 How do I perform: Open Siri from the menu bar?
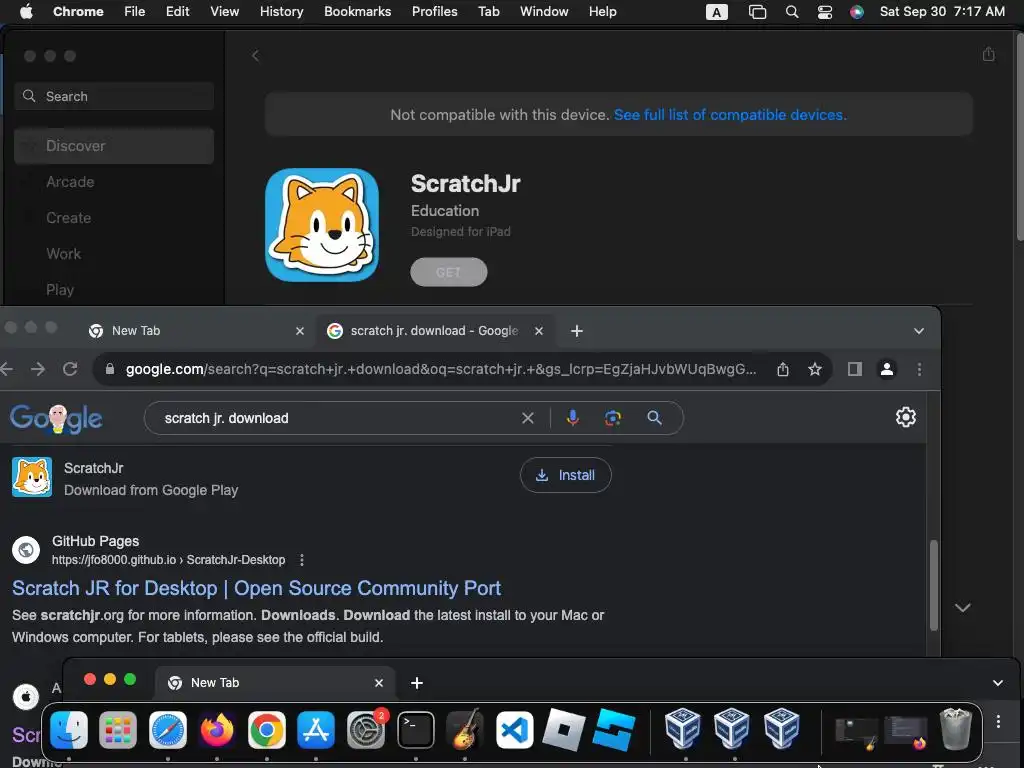click(857, 12)
